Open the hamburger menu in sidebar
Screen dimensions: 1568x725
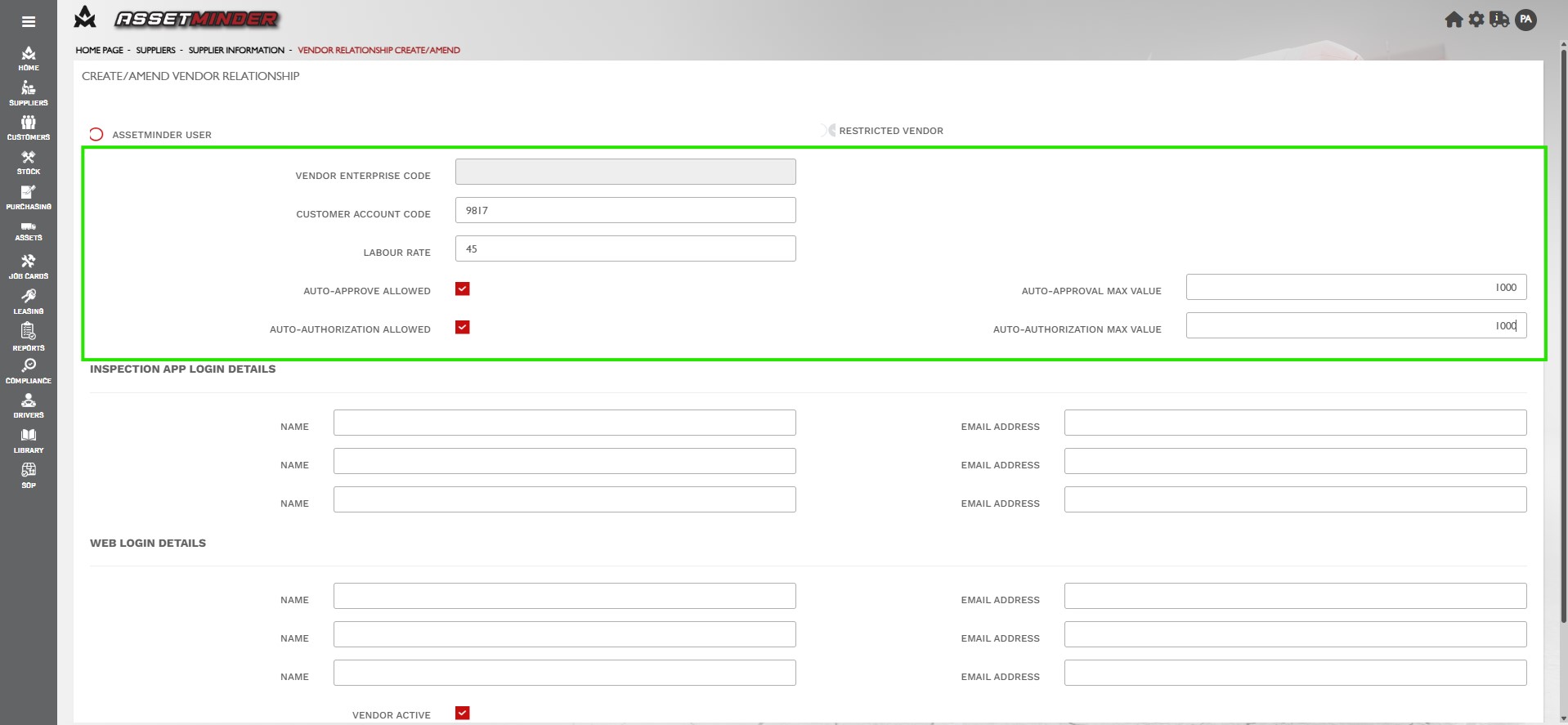[x=29, y=22]
